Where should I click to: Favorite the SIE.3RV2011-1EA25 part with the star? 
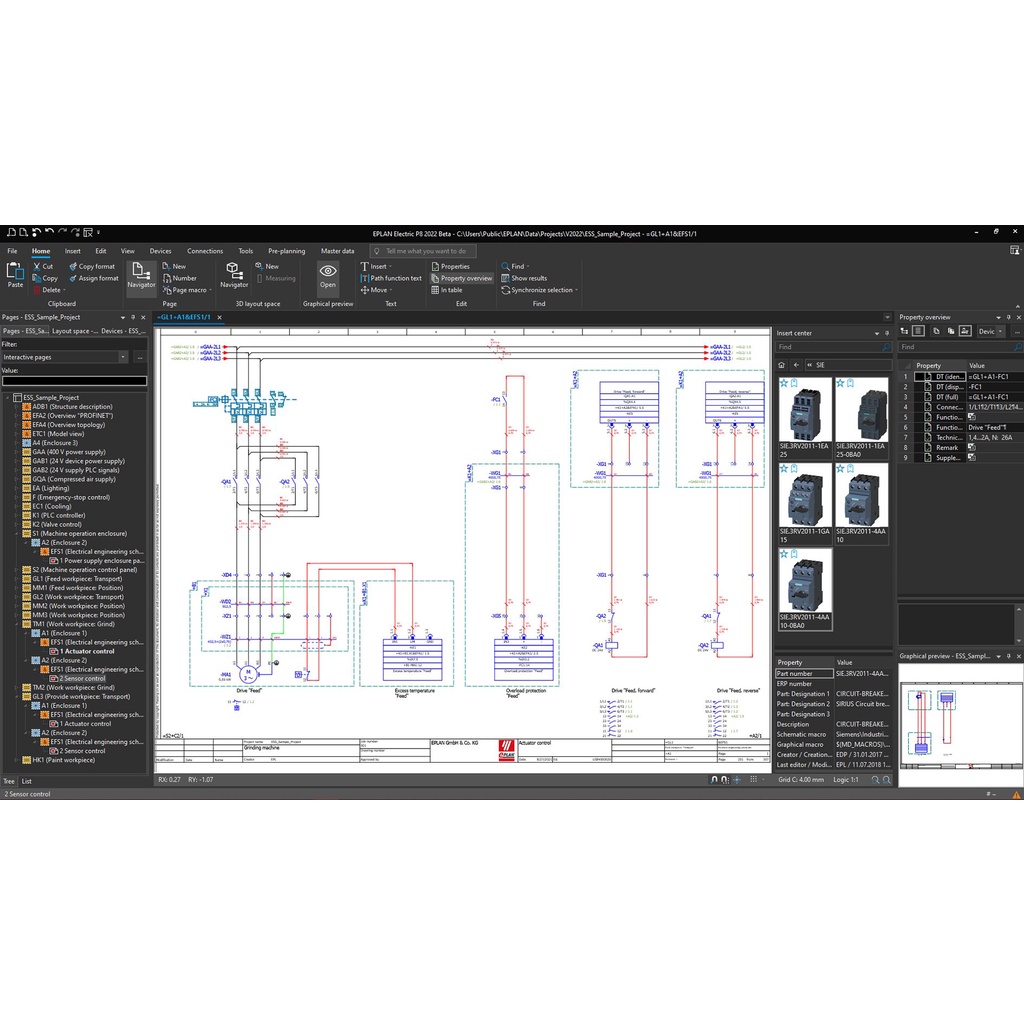point(784,383)
